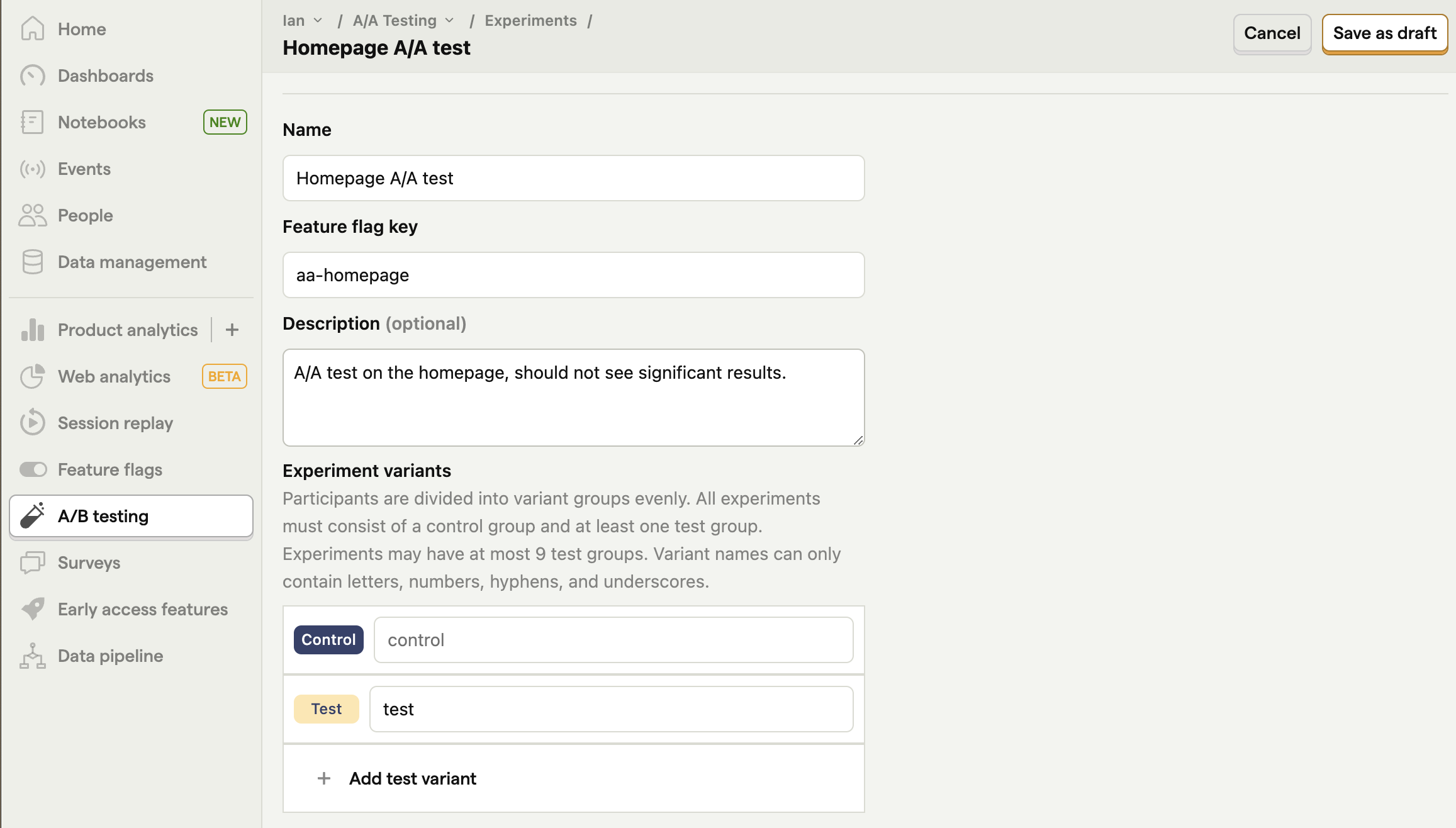Click Save as draft button

click(1384, 33)
